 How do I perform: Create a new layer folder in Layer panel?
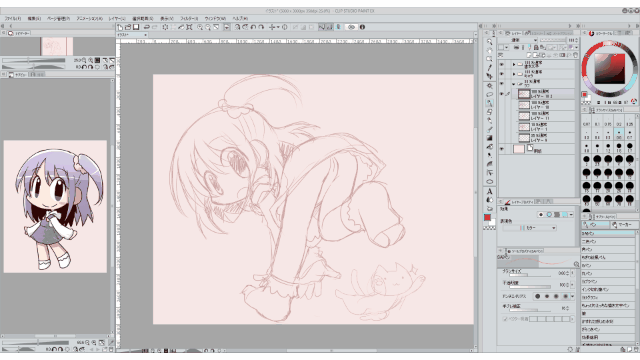(x=543, y=55)
